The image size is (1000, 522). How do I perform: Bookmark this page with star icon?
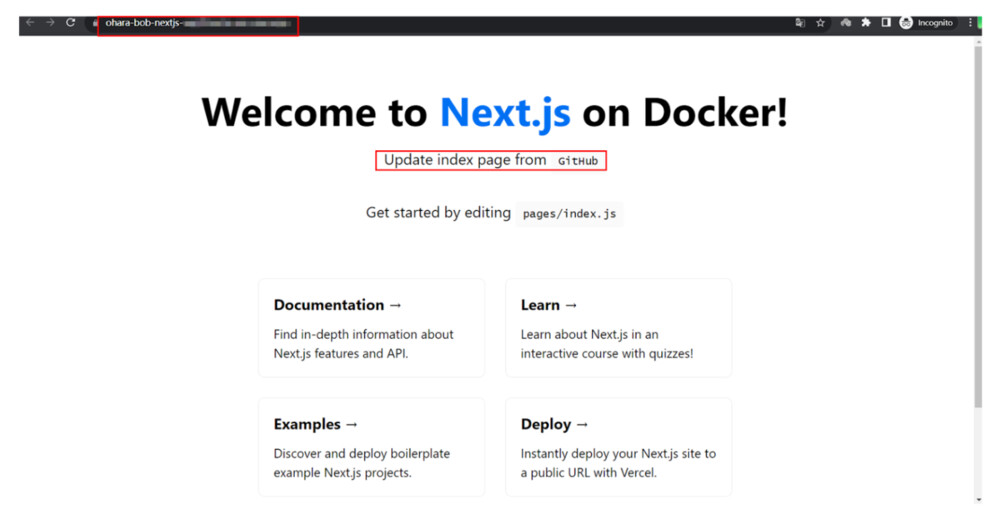[821, 23]
